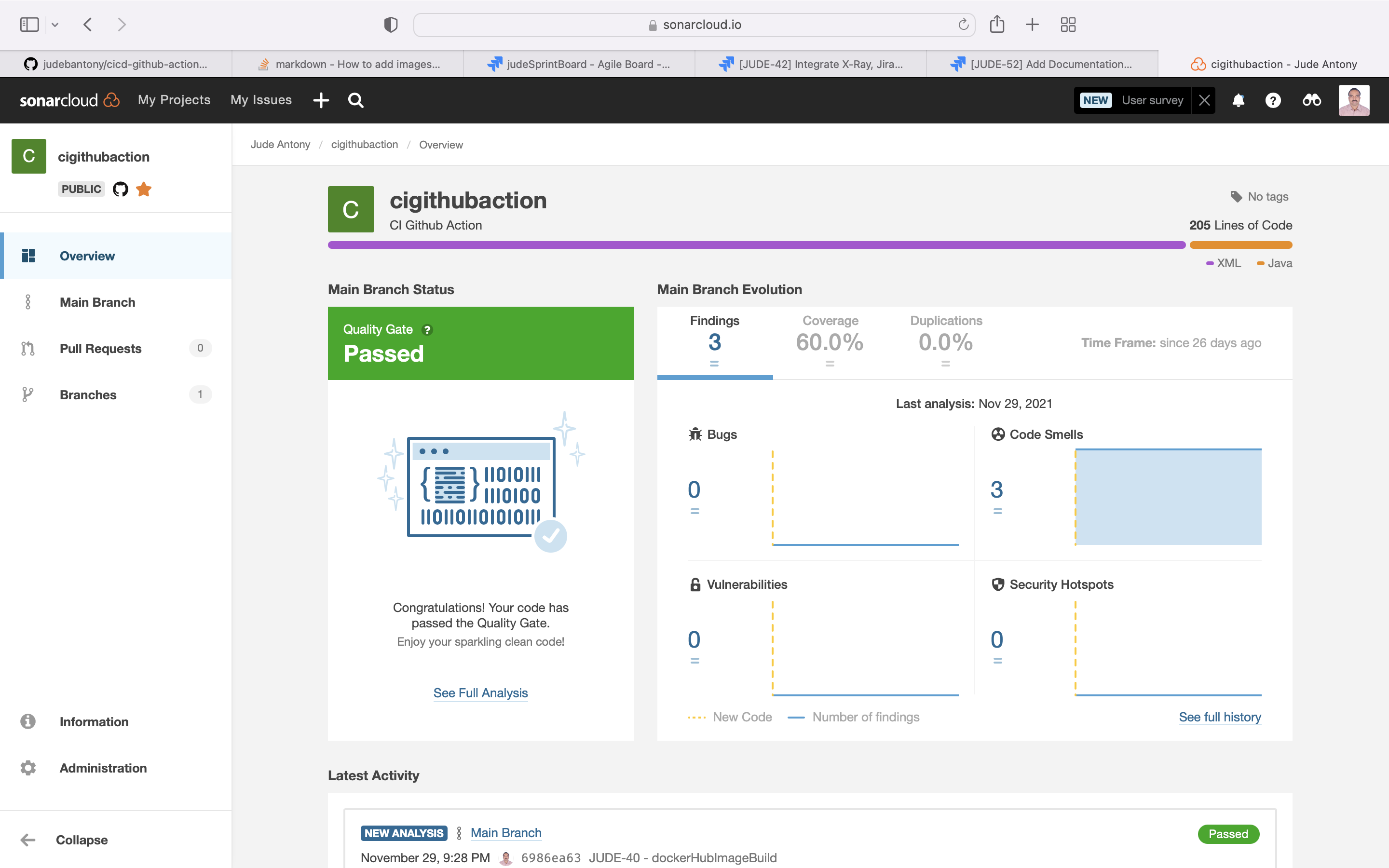Click Quality Gate help question icon
Image resolution: width=1389 pixels, height=868 pixels.
coord(427,329)
